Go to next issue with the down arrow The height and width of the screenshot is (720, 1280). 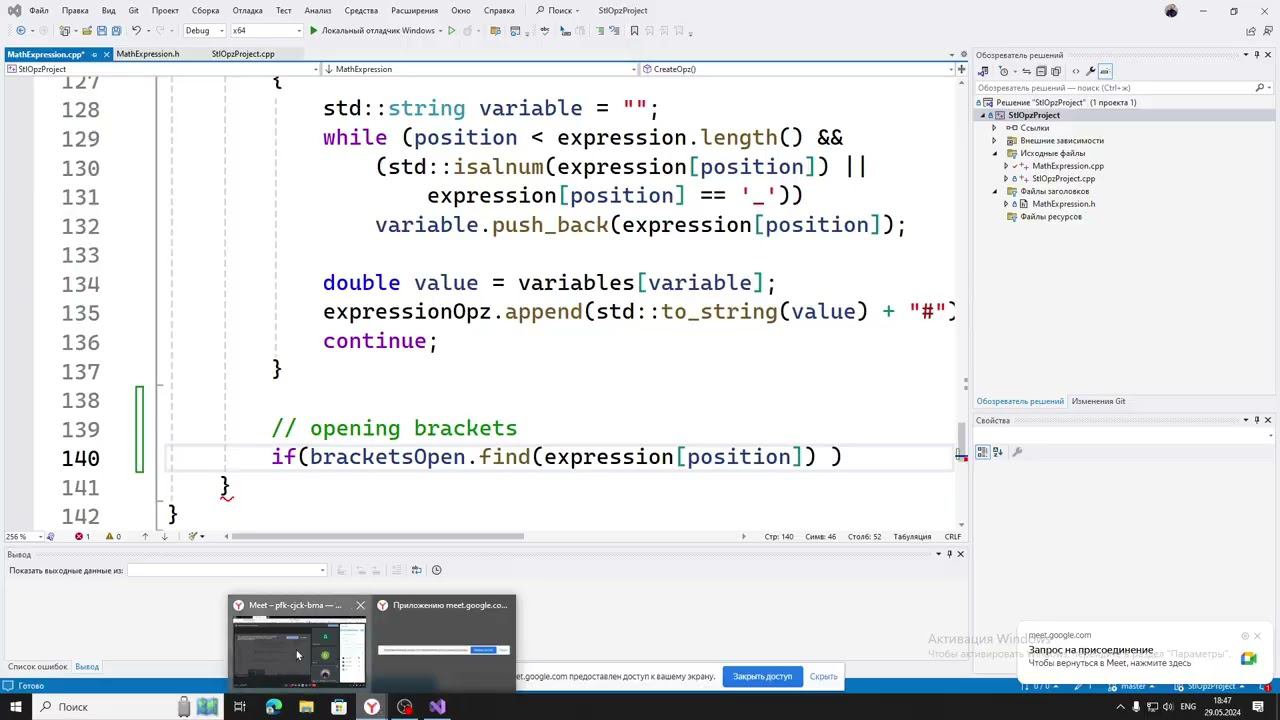165,537
